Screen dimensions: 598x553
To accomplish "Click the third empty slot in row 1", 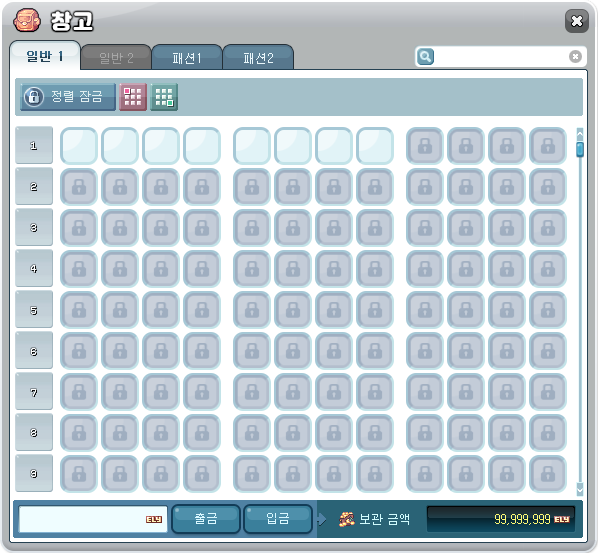I will tap(161, 146).
